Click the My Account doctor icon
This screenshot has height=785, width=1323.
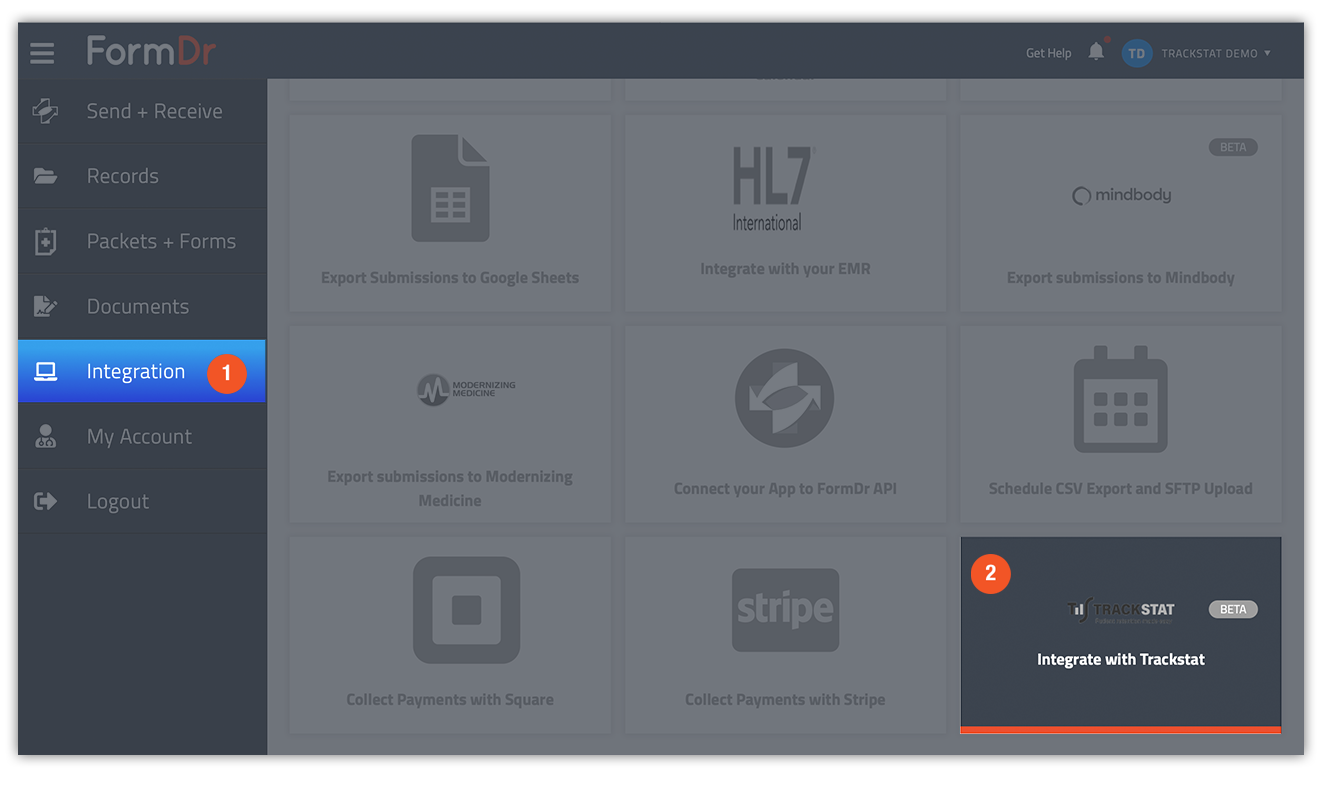46,436
